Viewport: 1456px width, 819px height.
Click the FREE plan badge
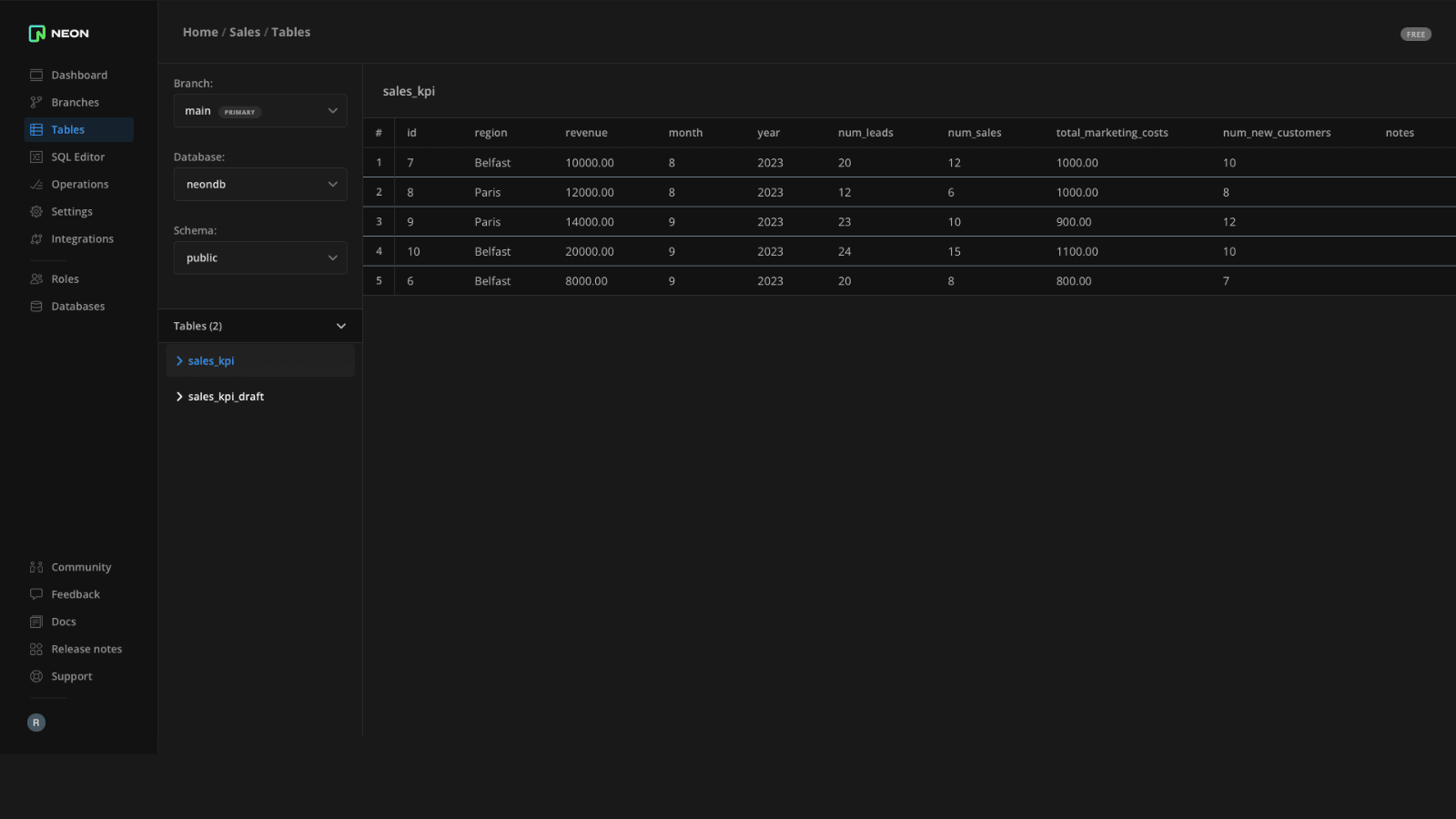click(x=1416, y=35)
